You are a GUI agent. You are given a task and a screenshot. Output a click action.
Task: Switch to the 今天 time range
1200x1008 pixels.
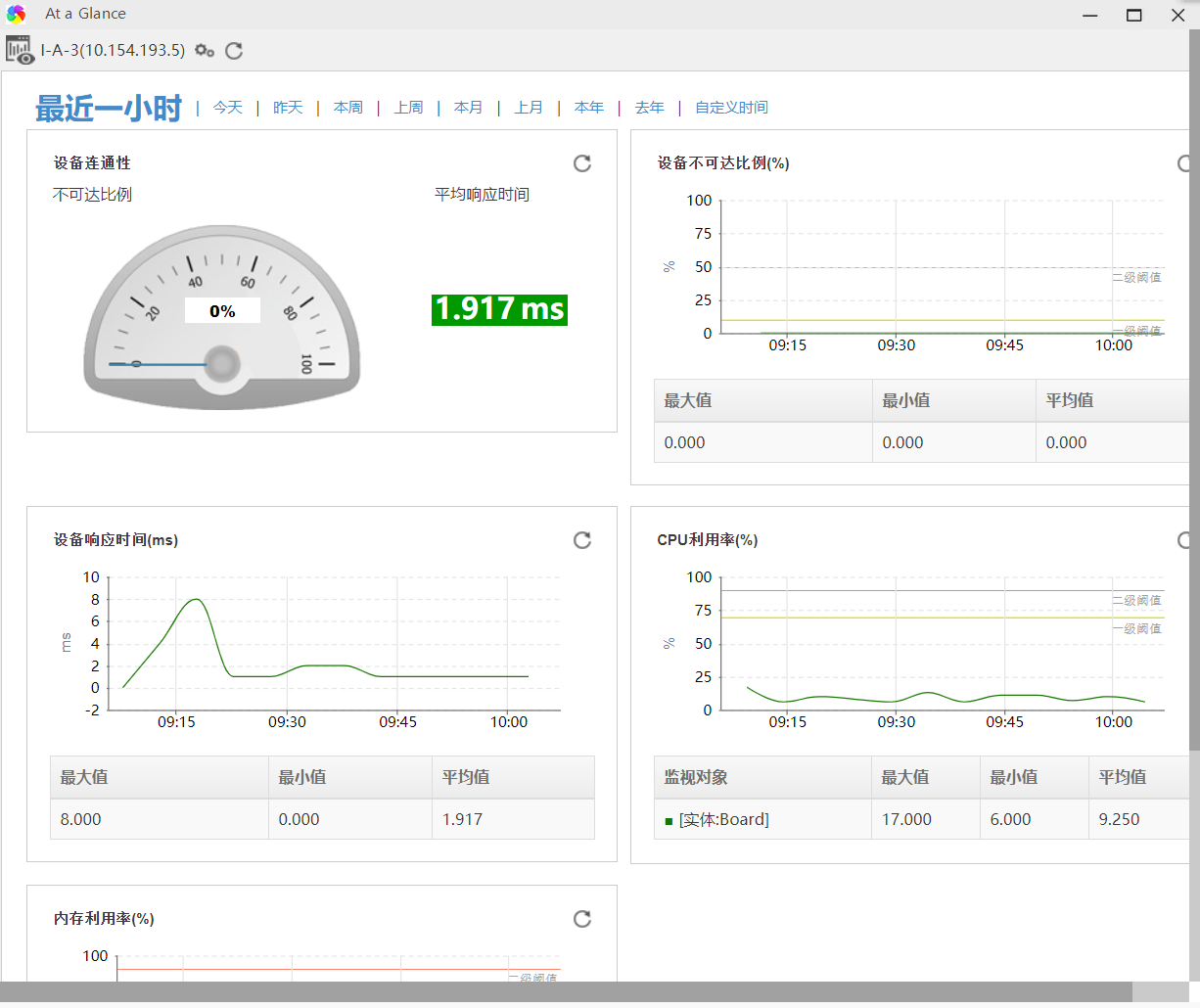click(x=228, y=108)
